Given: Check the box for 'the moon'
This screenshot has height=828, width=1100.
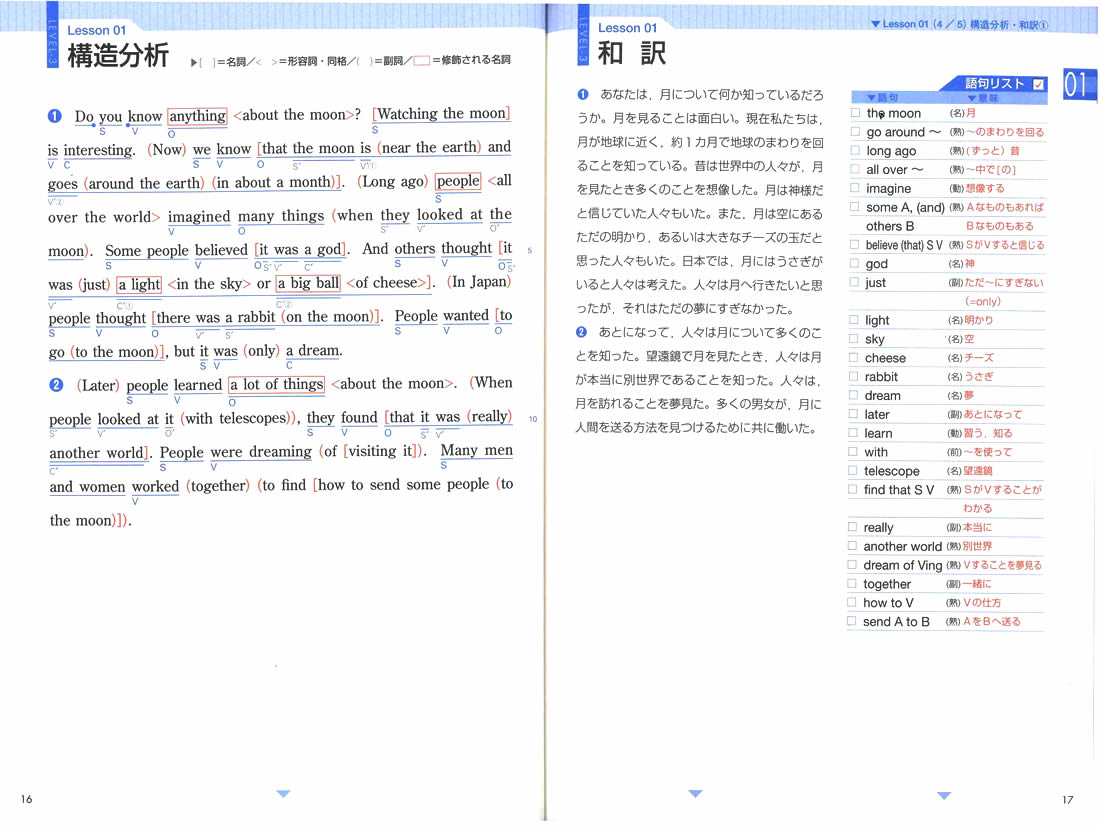Looking at the screenshot, I should point(855,112).
